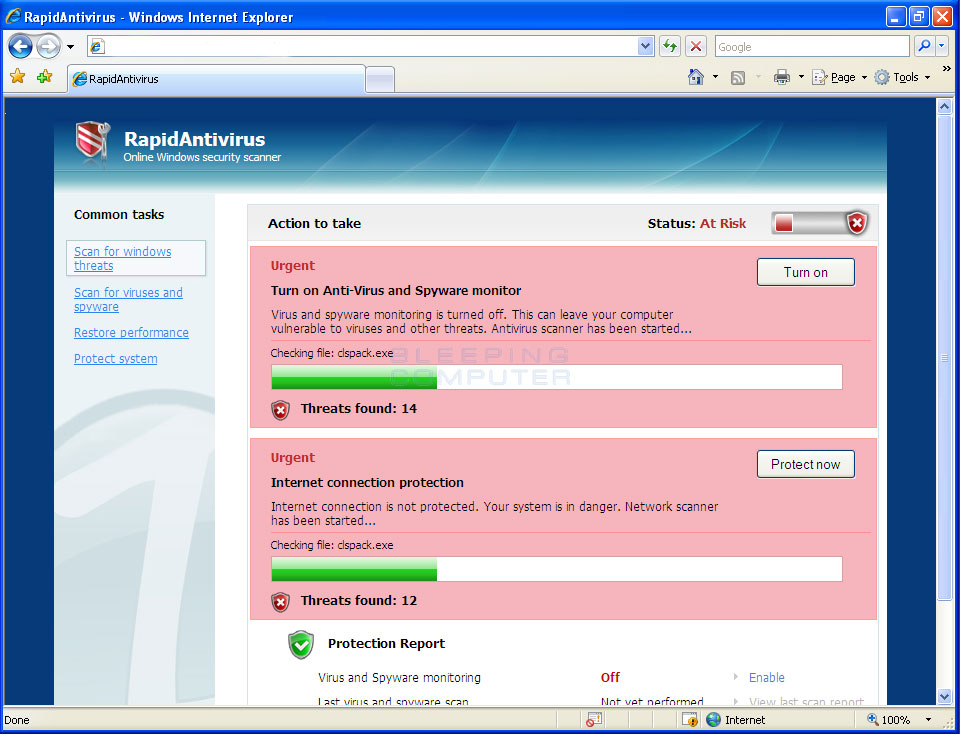
Task: Expand the Home button dropdown arrow
Action: [x=715, y=78]
